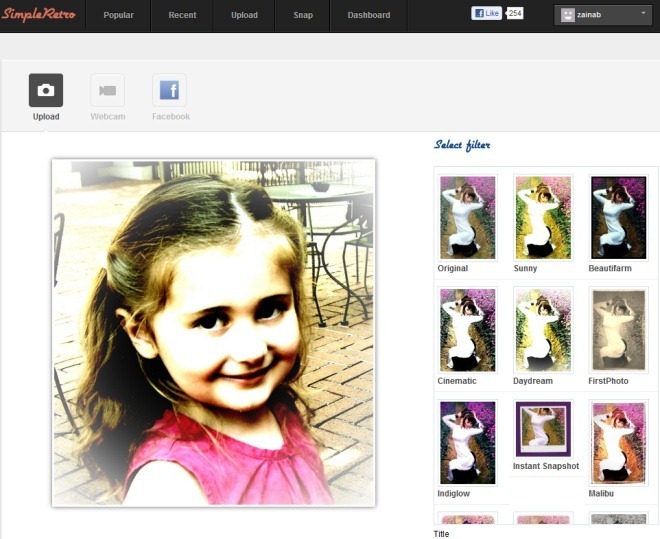Image resolution: width=660 pixels, height=539 pixels.
Task: Open the zainab account dropdown arrow
Action: point(643,13)
